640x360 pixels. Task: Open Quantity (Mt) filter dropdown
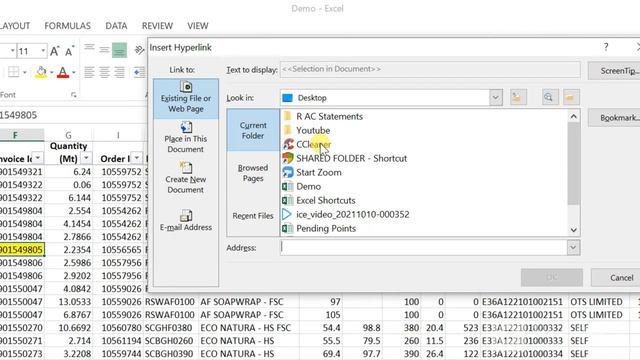pyautogui.click(x=86, y=158)
